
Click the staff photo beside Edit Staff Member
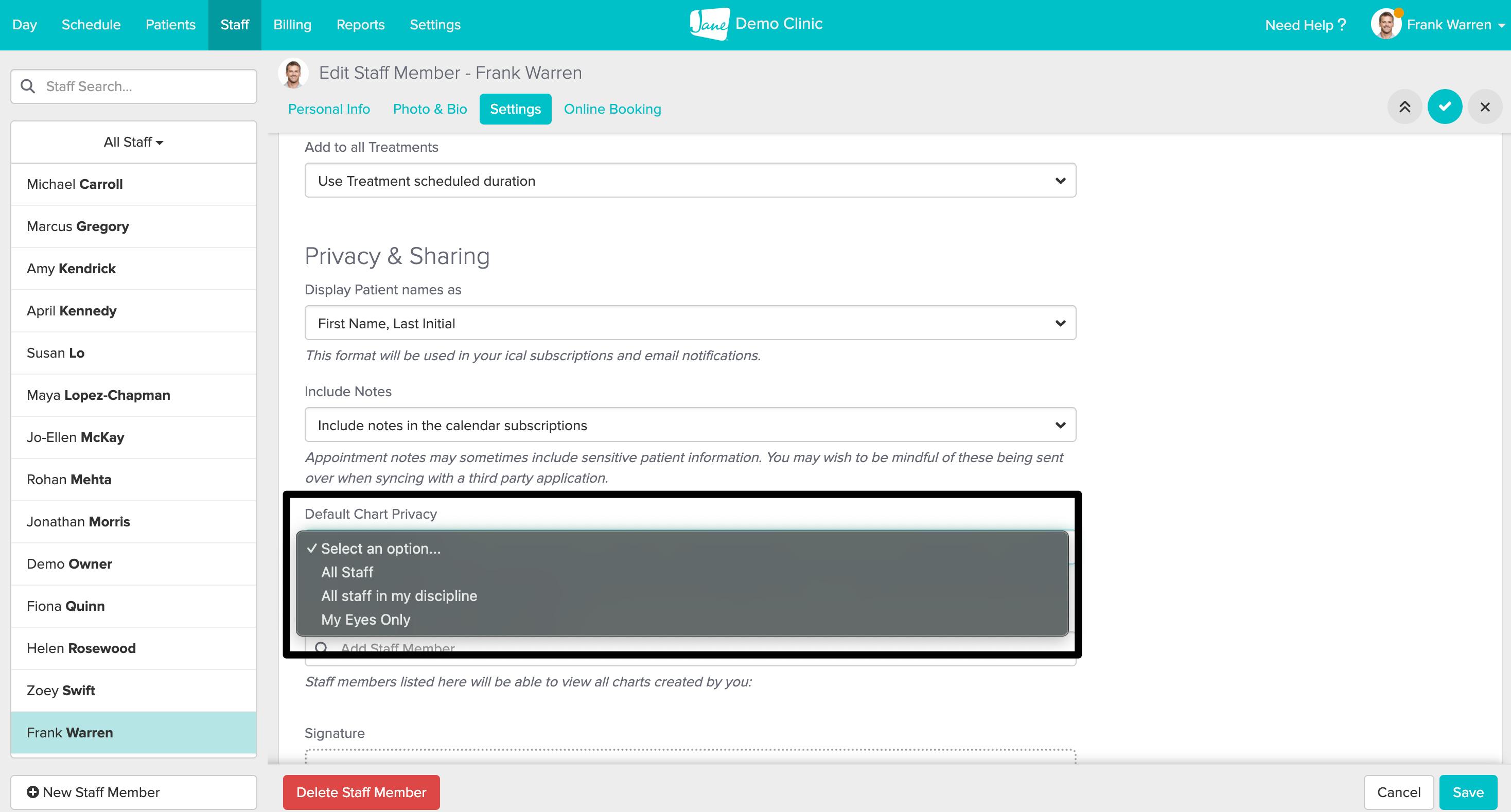[x=293, y=73]
